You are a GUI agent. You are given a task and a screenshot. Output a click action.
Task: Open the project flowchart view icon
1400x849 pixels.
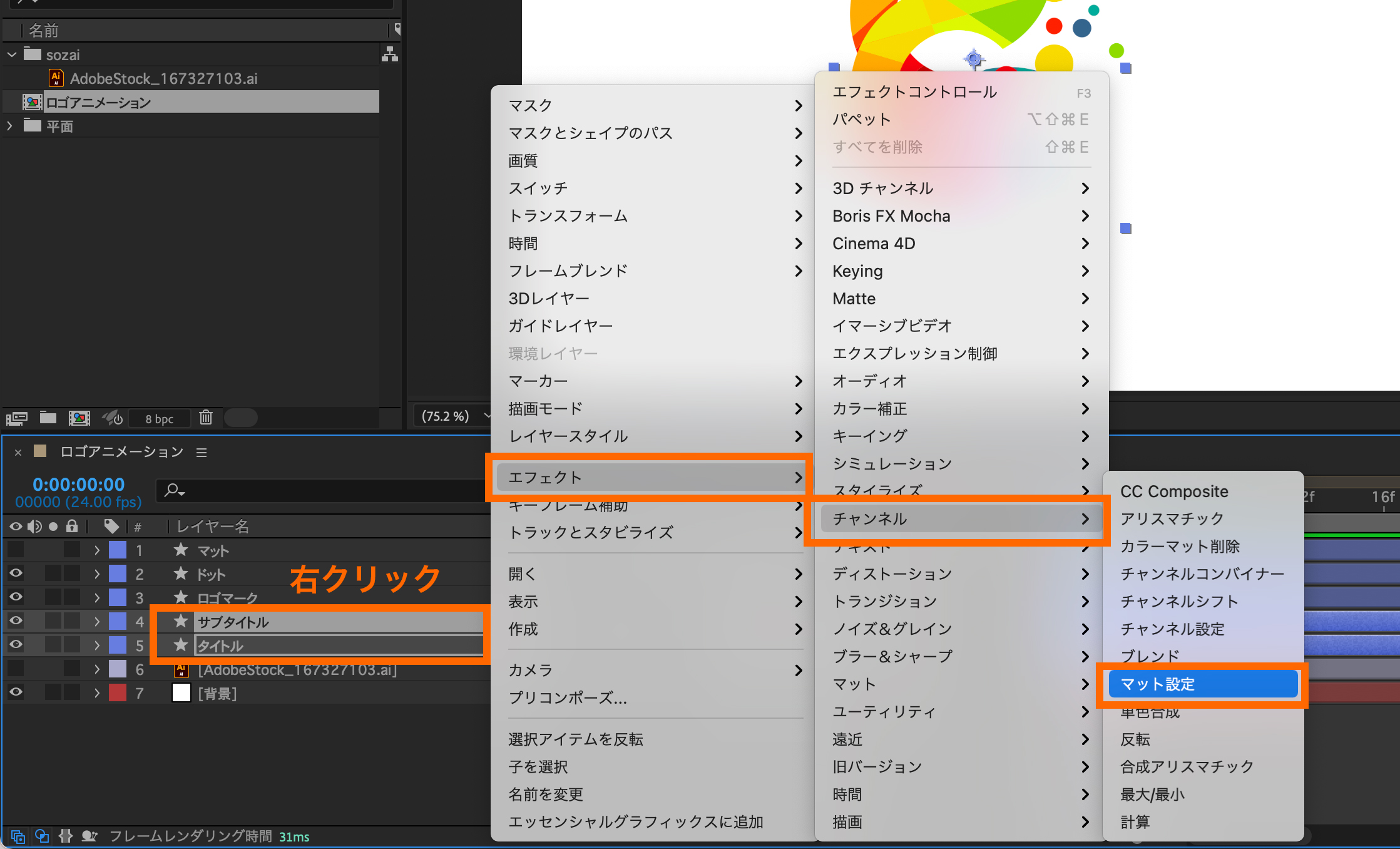coord(390,54)
